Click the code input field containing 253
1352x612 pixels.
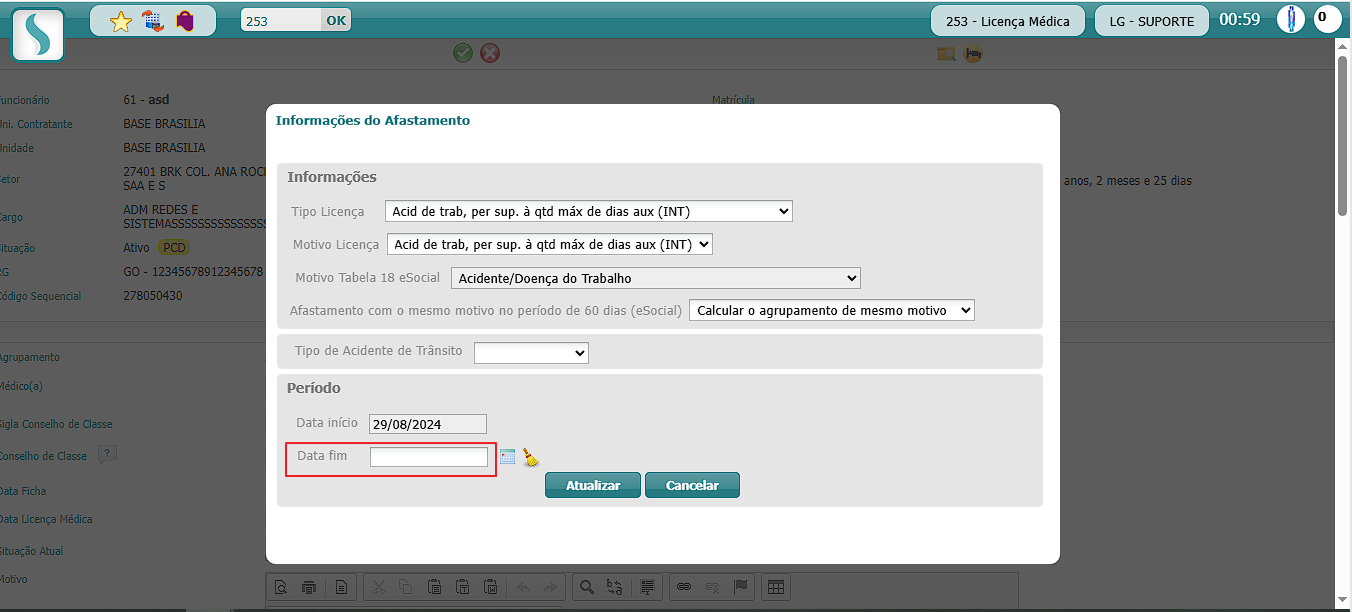282,20
